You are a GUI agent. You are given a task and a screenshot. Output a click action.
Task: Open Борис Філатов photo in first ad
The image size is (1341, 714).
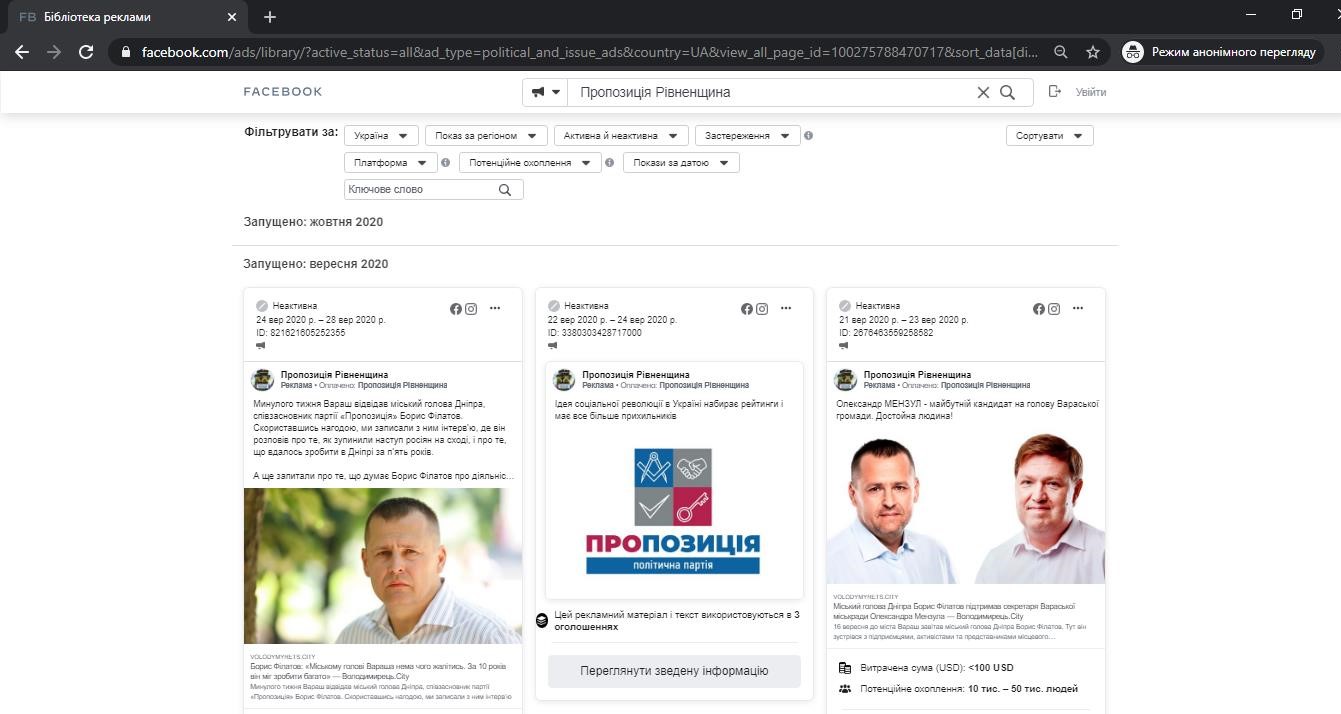pos(383,566)
